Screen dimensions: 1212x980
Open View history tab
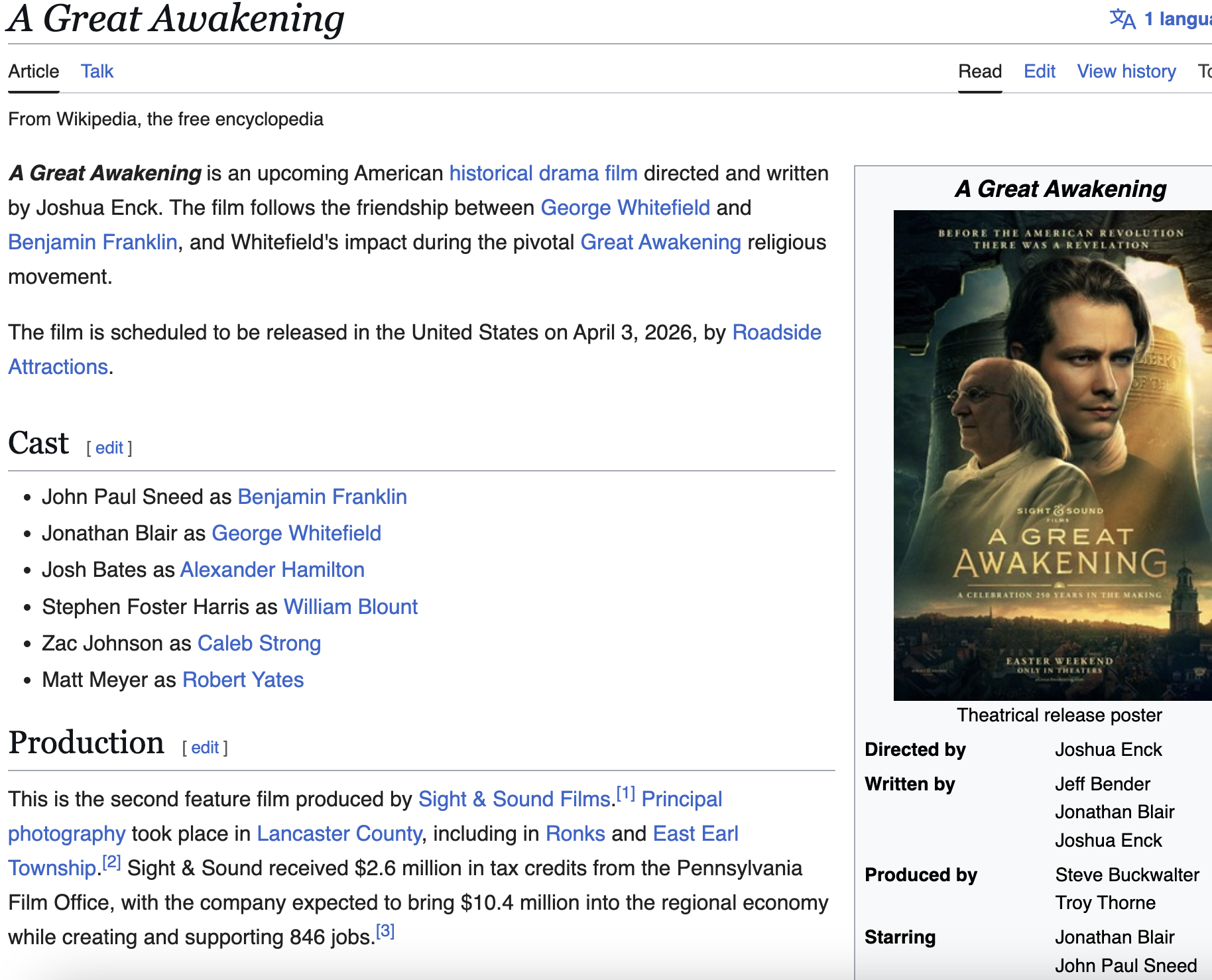tap(1126, 71)
